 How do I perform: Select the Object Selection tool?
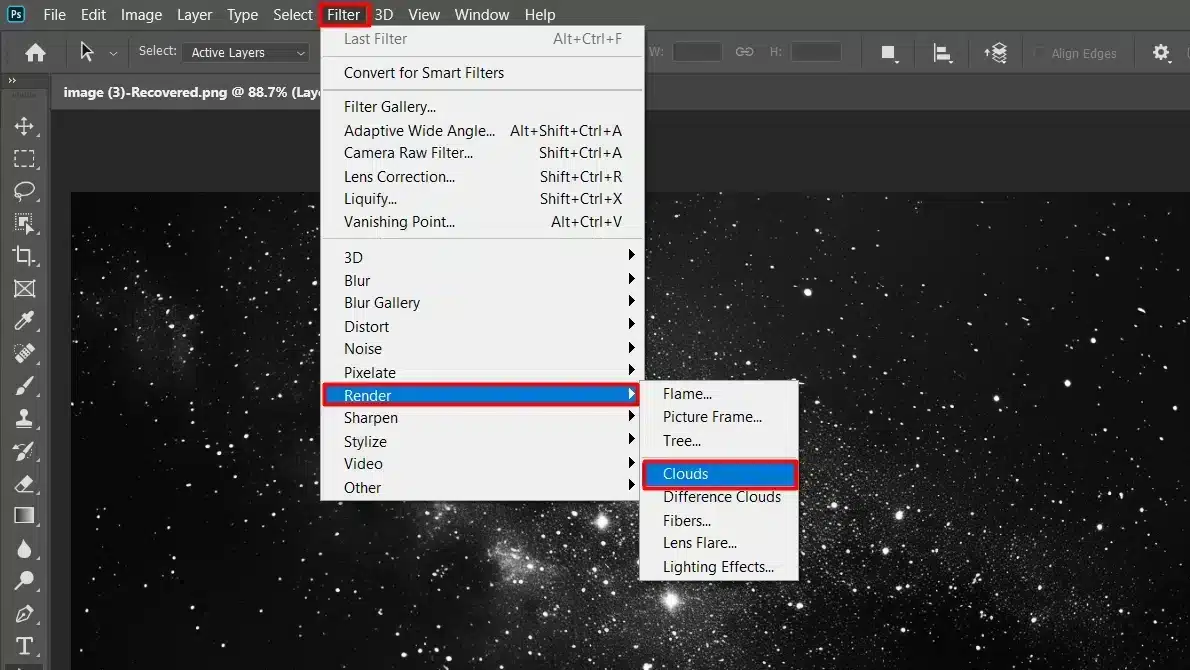[x=24, y=224]
